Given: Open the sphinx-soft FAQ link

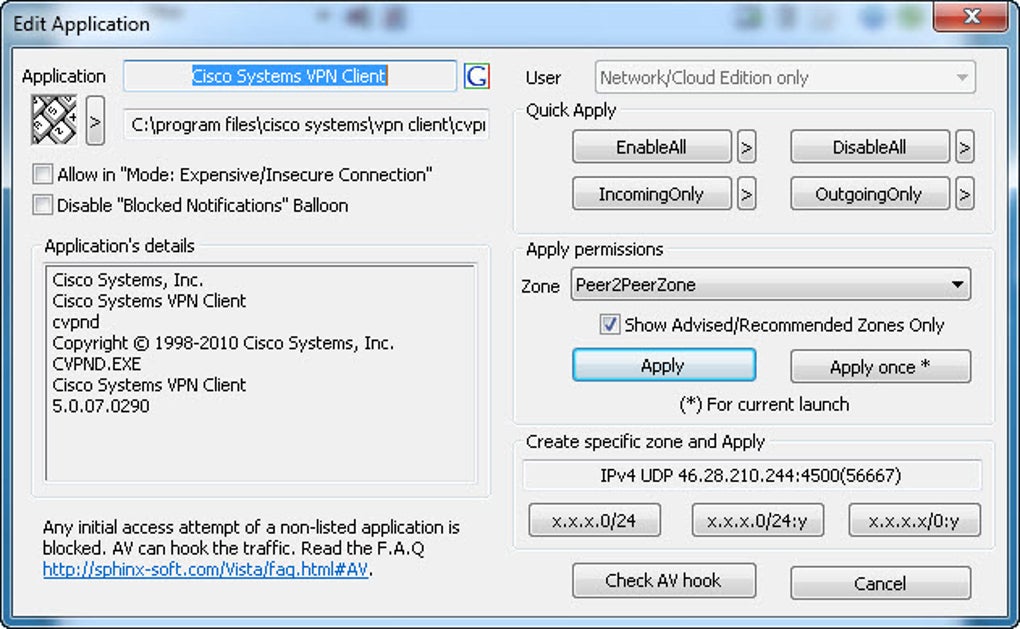Looking at the screenshot, I should (206, 569).
